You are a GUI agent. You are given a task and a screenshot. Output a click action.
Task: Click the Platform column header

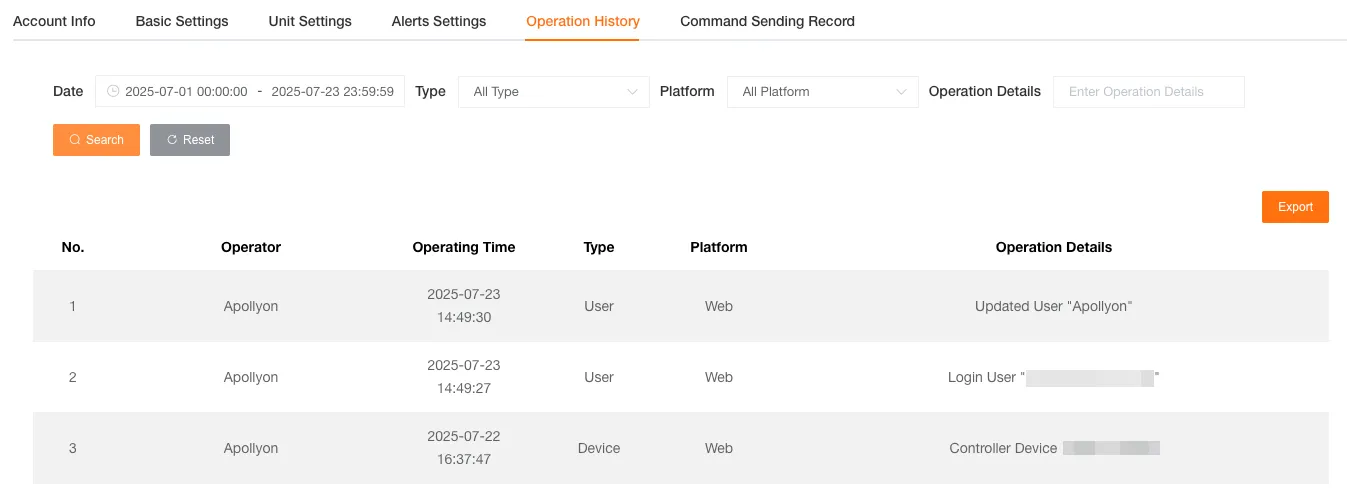[x=719, y=247]
